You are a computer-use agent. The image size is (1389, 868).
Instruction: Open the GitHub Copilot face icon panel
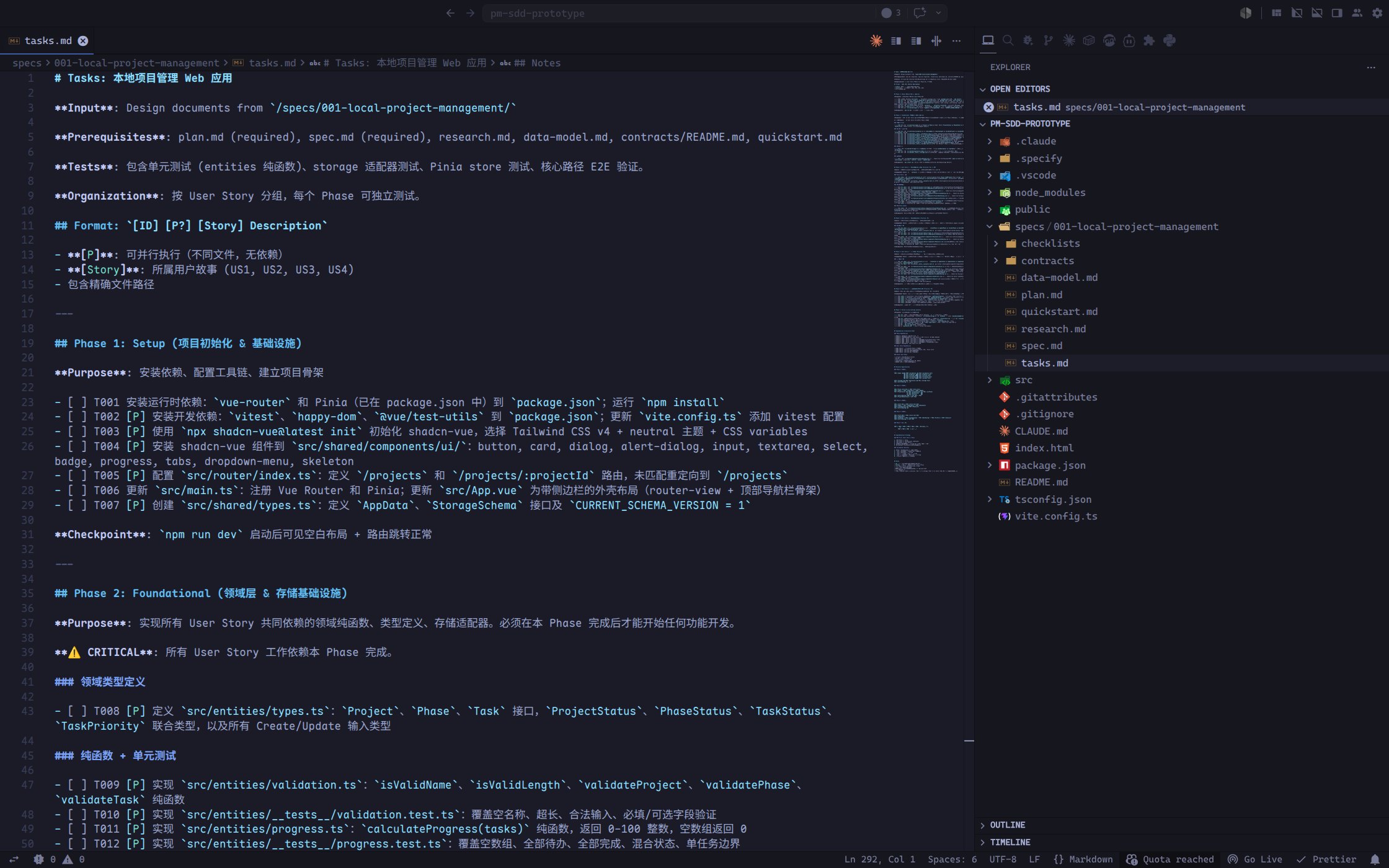tap(1109, 40)
